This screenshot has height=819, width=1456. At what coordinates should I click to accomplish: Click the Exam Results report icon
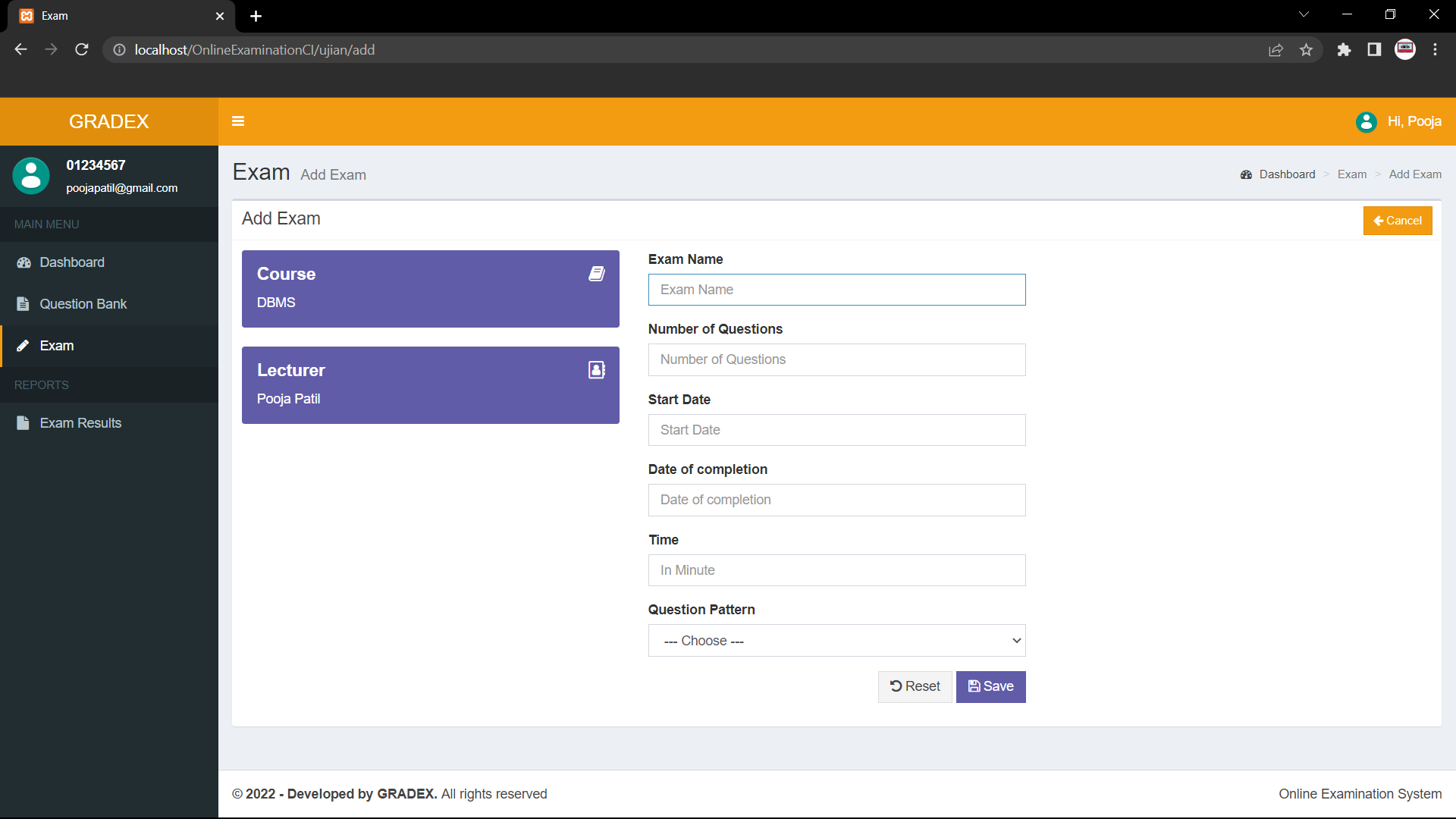pos(23,422)
